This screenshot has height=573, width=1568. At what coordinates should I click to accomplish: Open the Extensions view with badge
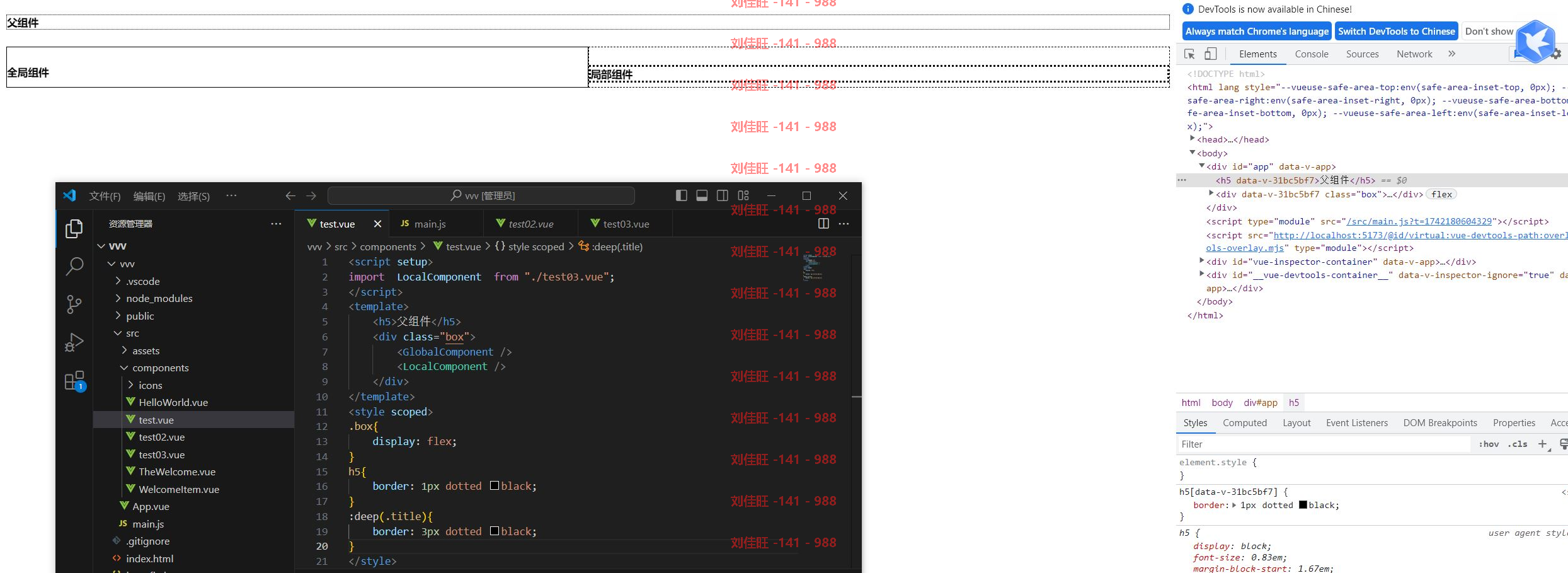[74, 381]
